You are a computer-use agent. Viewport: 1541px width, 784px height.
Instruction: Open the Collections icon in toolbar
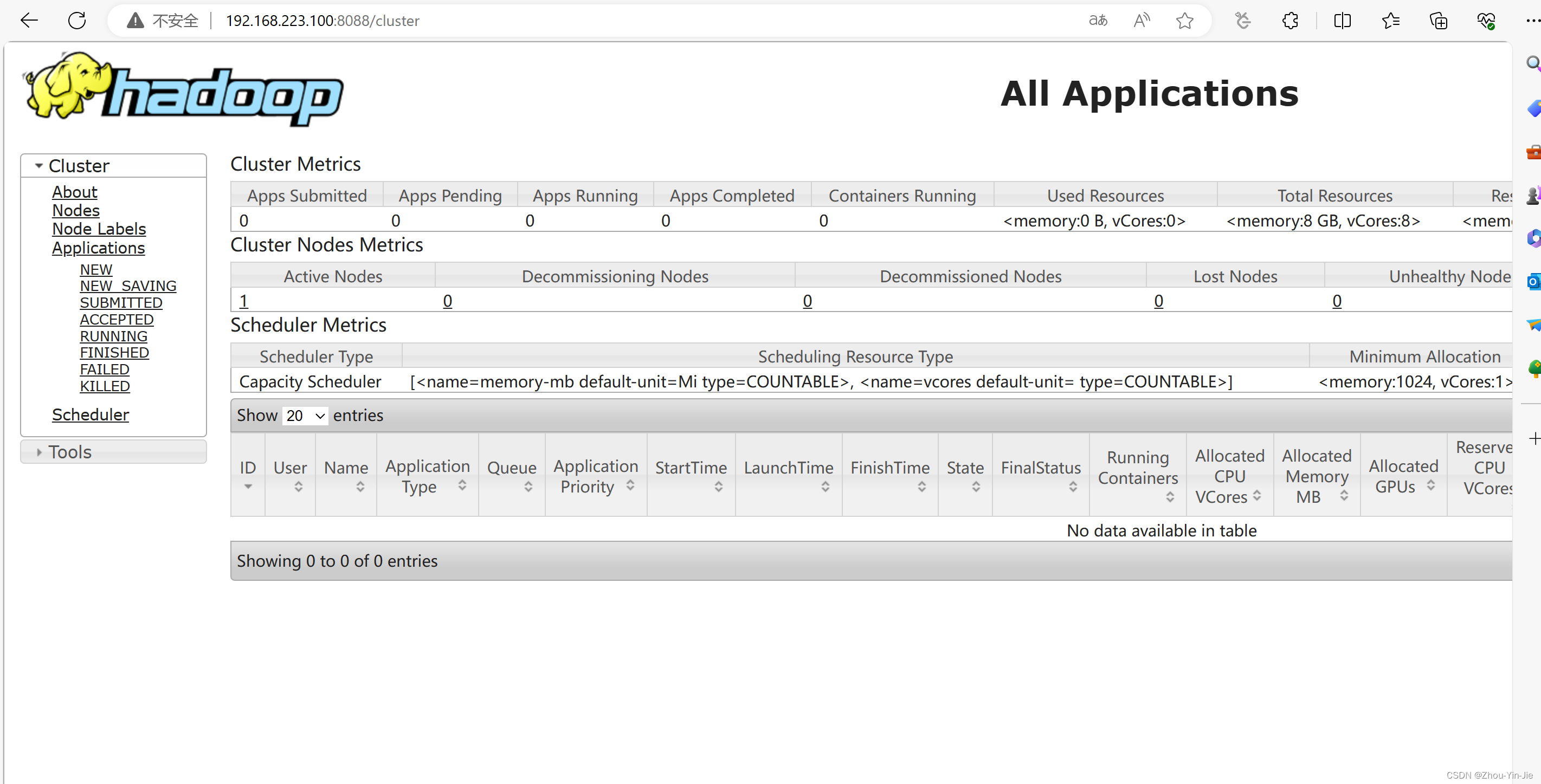coord(1438,21)
